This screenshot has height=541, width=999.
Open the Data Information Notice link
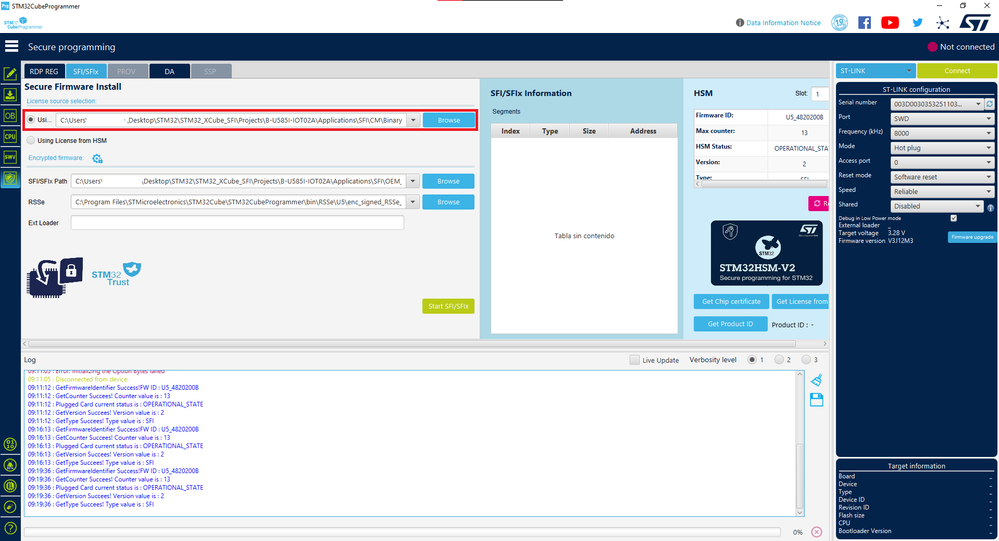[x=783, y=22]
